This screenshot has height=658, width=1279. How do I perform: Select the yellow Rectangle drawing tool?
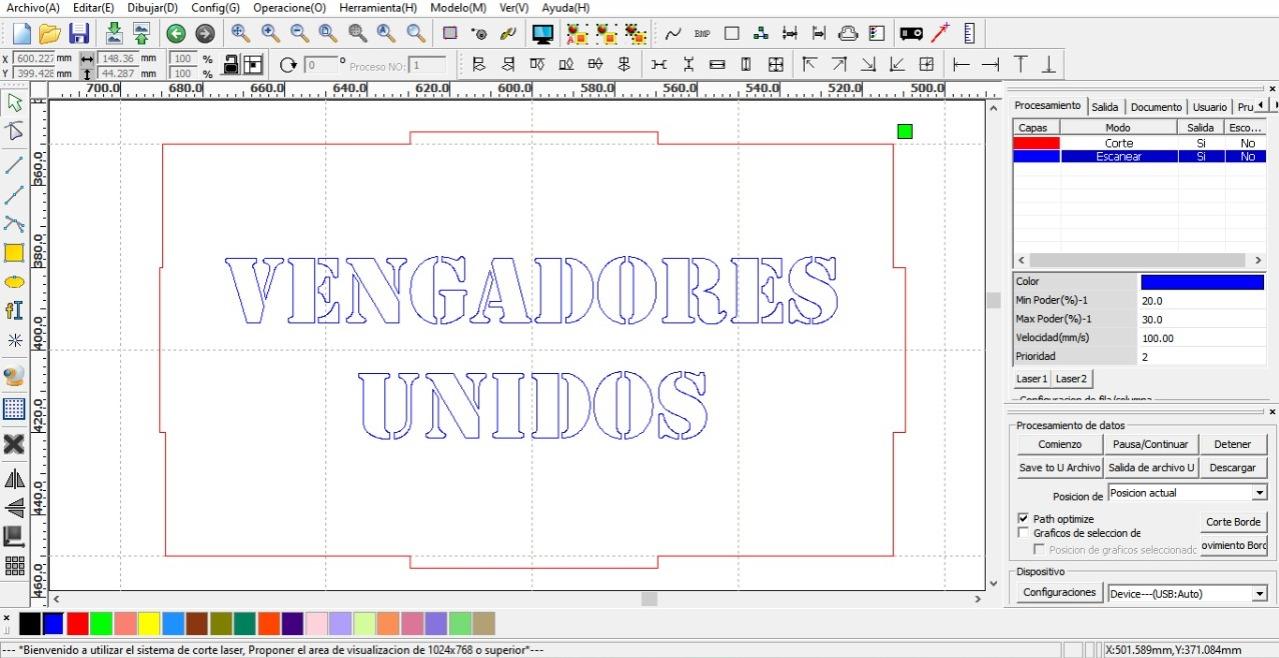click(14, 253)
